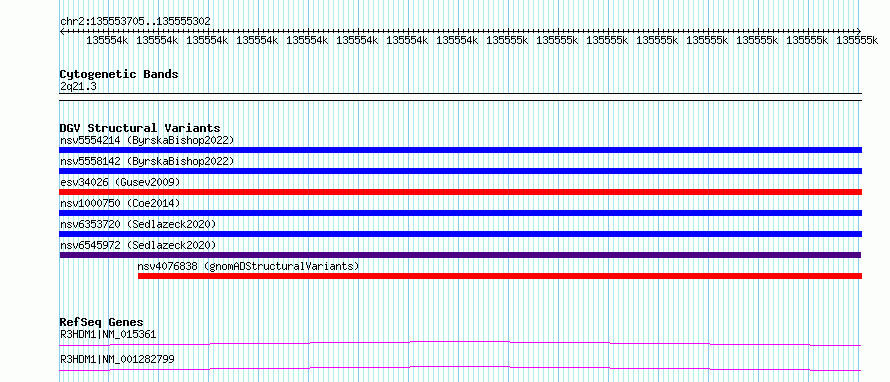The height and width of the screenshot is (382, 890).
Task: Open the R3HDM1|NM_015361 gene label
Action: 108,334
